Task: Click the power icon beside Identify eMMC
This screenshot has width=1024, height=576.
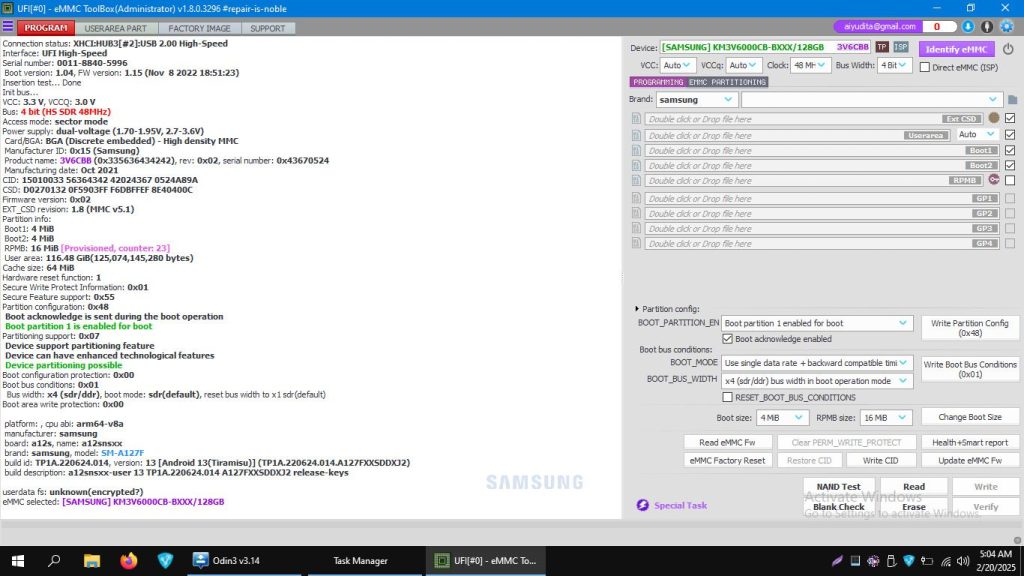Action: (x=1007, y=48)
